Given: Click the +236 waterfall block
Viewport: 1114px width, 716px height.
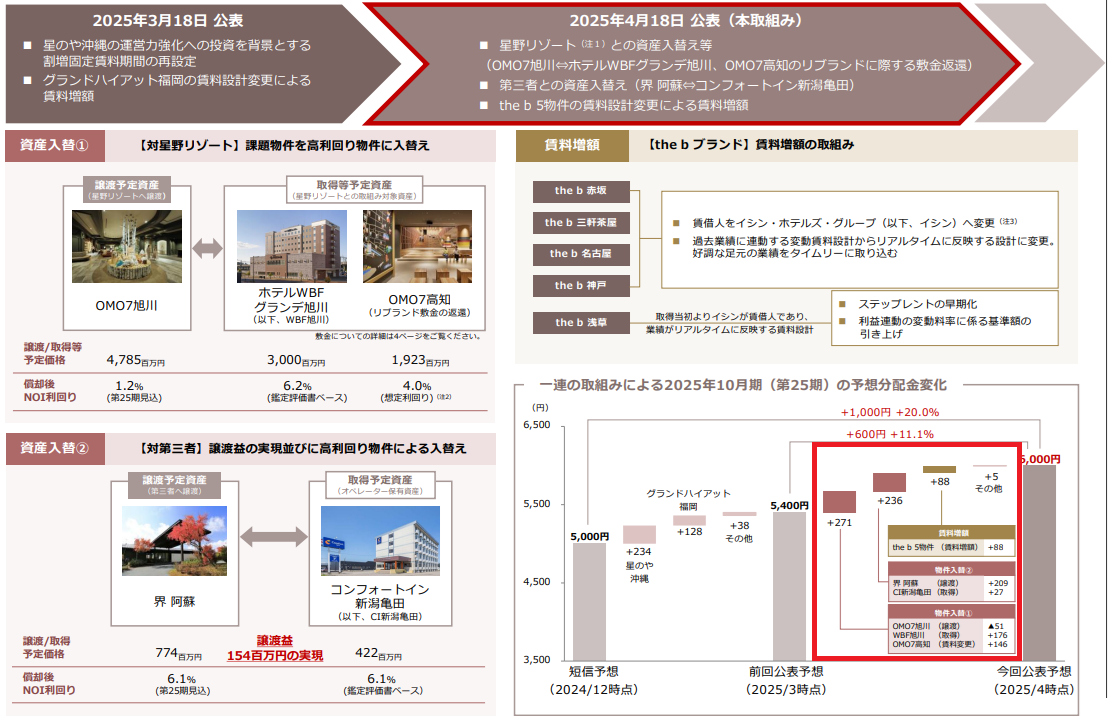Looking at the screenshot, I should 889,482.
